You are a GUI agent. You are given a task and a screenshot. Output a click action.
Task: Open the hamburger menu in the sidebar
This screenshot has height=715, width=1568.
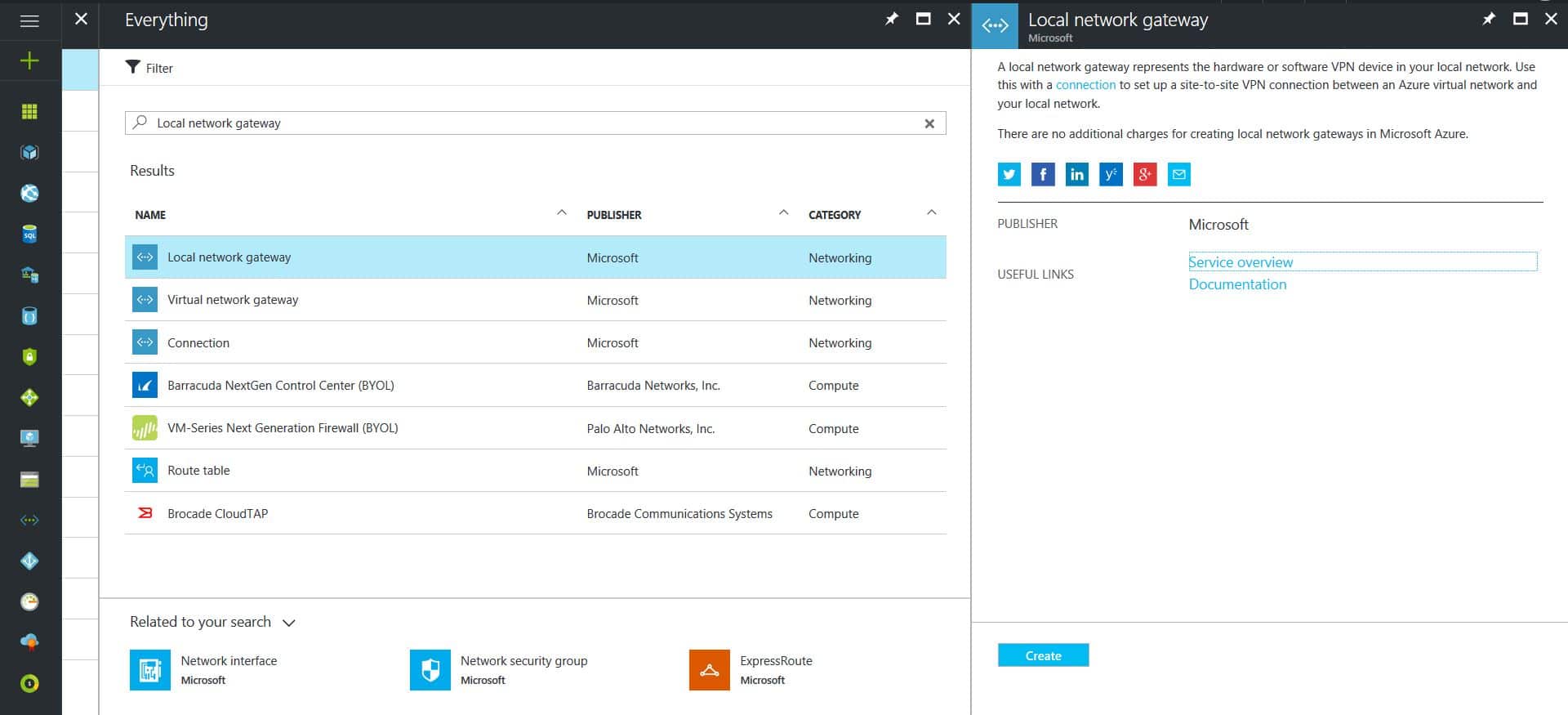tap(29, 20)
